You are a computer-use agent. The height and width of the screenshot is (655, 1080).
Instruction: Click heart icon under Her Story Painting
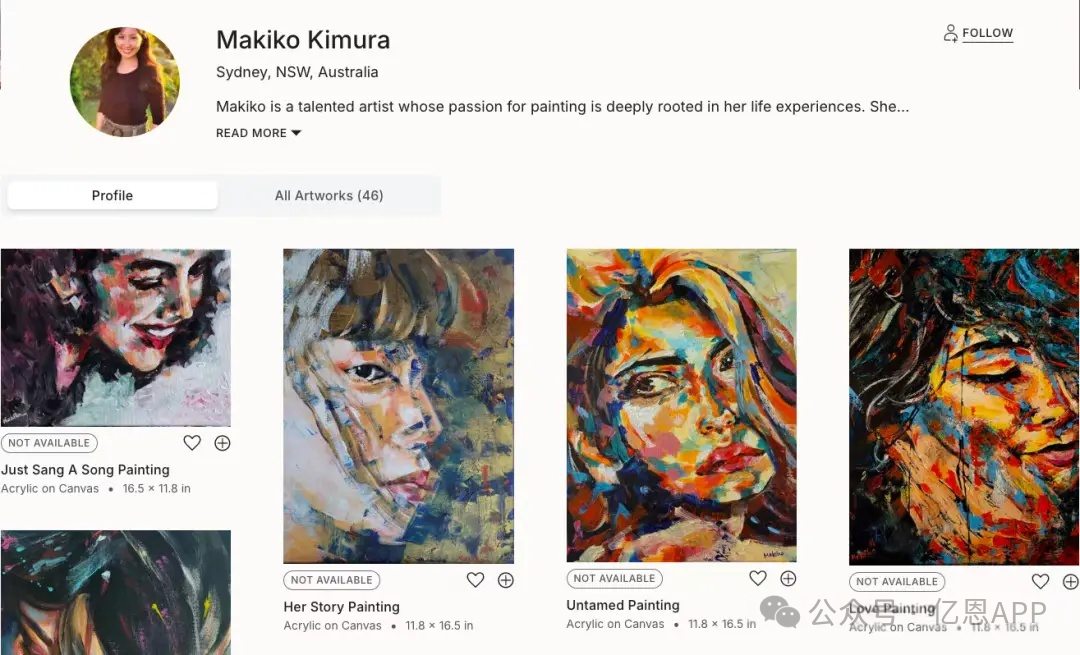tap(475, 580)
